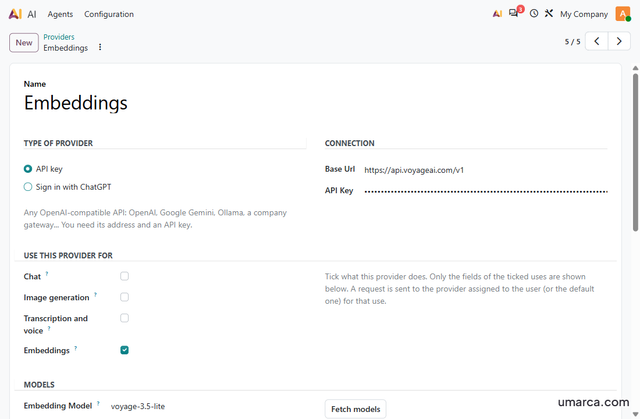
Task: Show help tooltip for Transcription and voice
Action: [x=49, y=328]
